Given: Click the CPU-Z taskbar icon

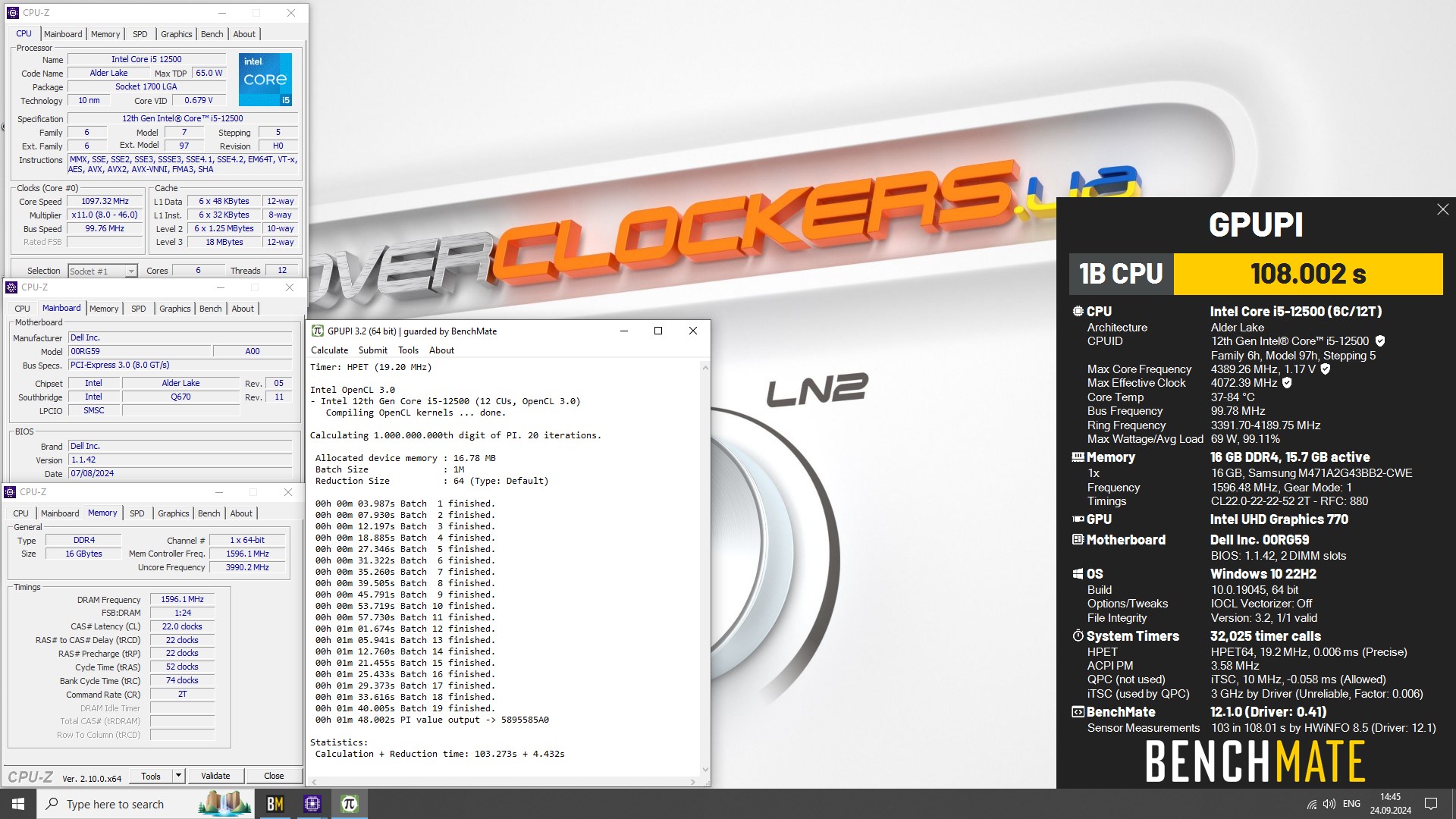Looking at the screenshot, I should point(312,804).
